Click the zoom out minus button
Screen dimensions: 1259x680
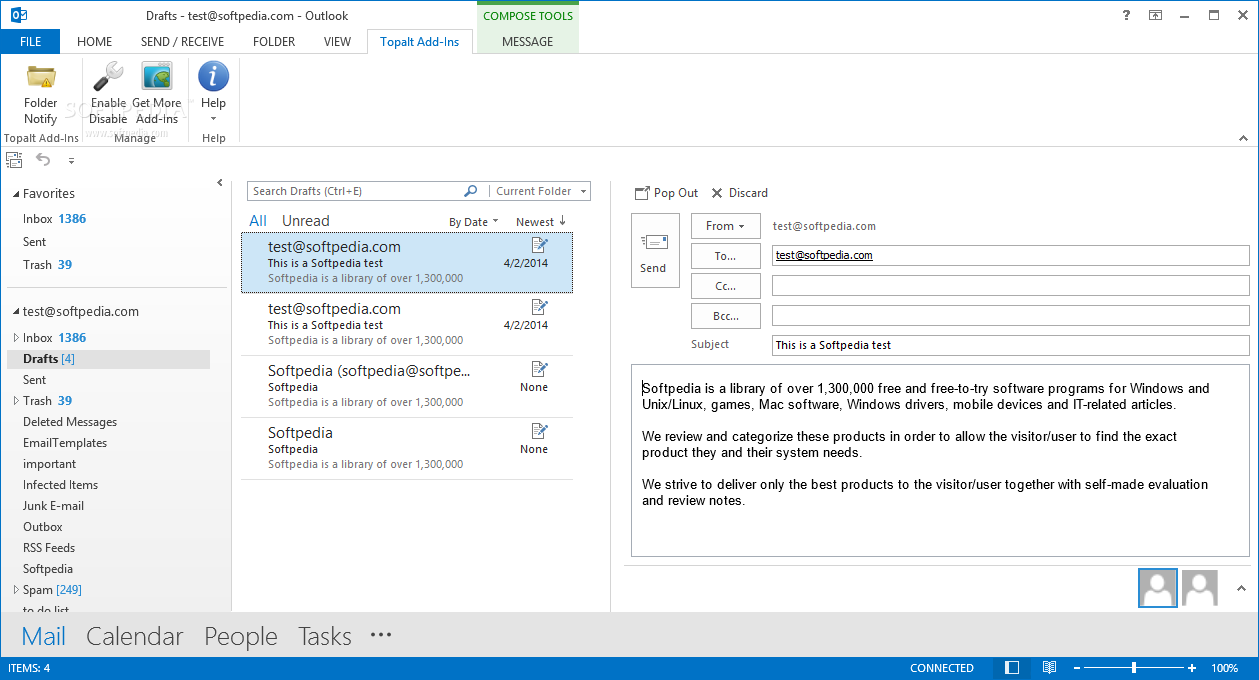(1077, 668)
